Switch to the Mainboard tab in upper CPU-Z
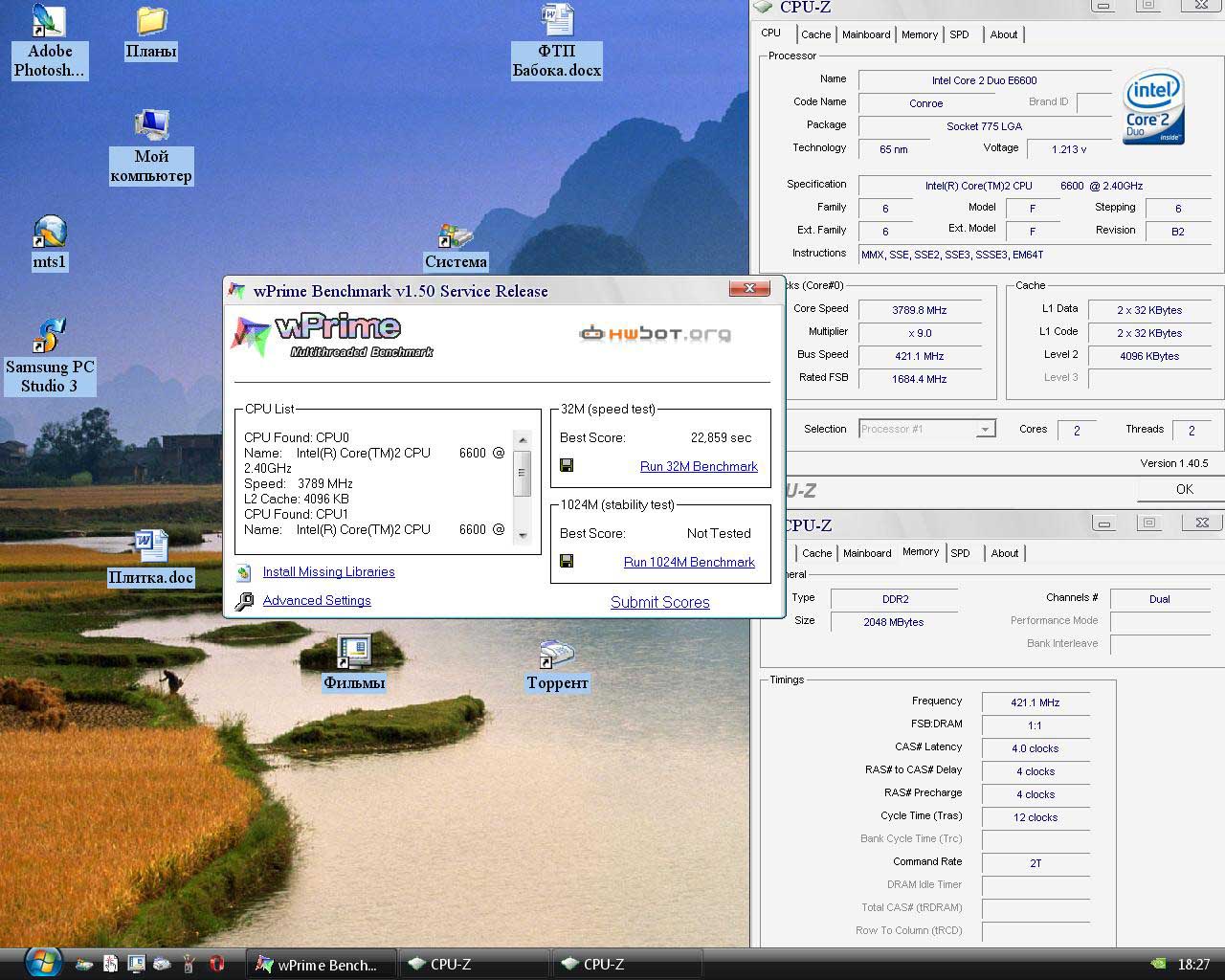This screenshot has height=980, width=1225. (x=866, y=34)
